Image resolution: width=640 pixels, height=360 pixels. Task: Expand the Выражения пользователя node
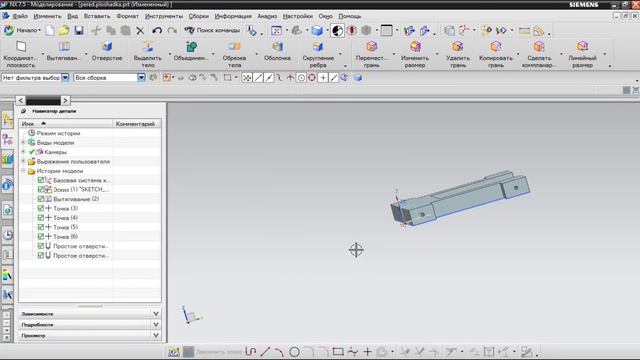click(23, 161)
